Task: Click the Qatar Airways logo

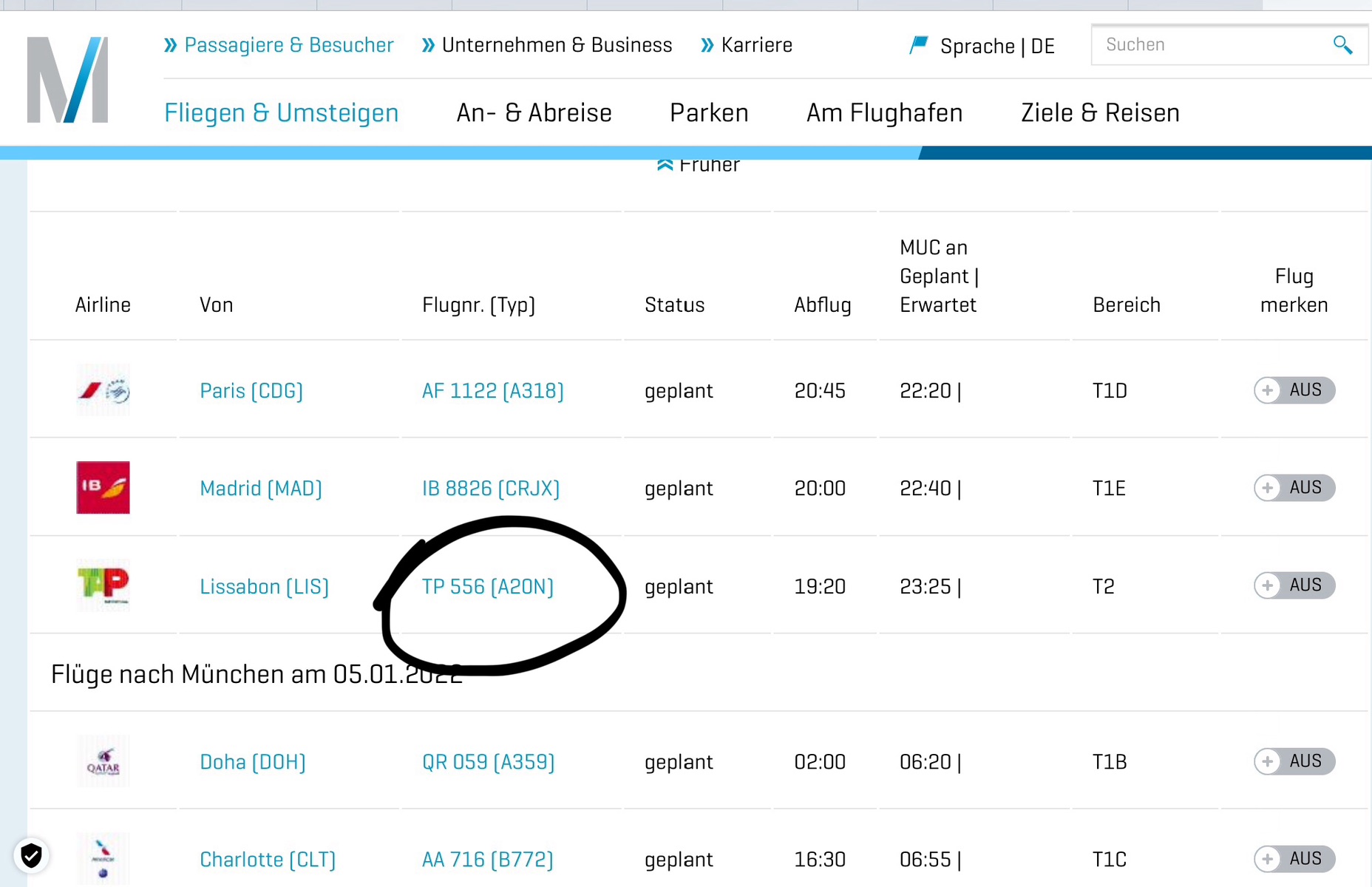Action: (x=103, y=761)
